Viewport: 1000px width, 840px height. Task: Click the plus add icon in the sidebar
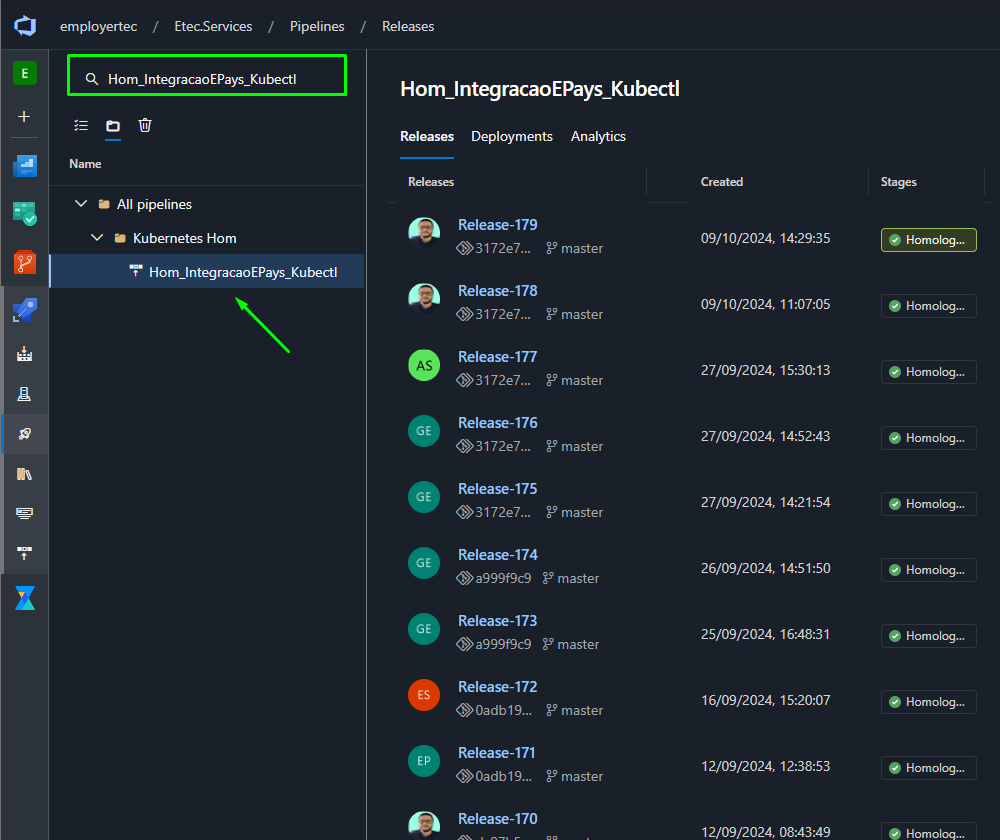(24, 117)
